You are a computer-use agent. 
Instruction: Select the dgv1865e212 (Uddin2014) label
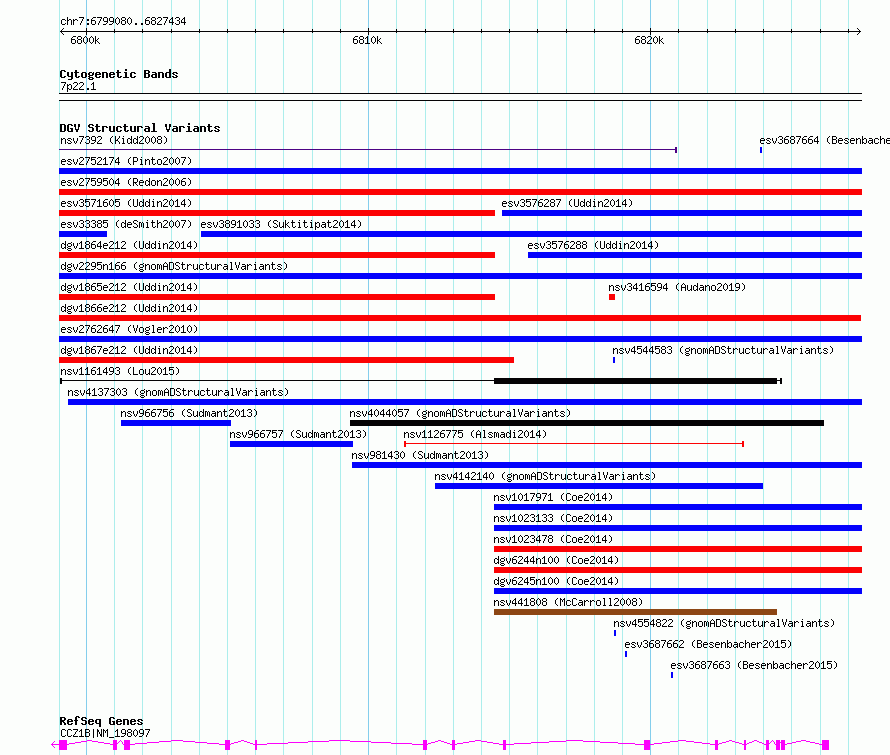[129, 287]
